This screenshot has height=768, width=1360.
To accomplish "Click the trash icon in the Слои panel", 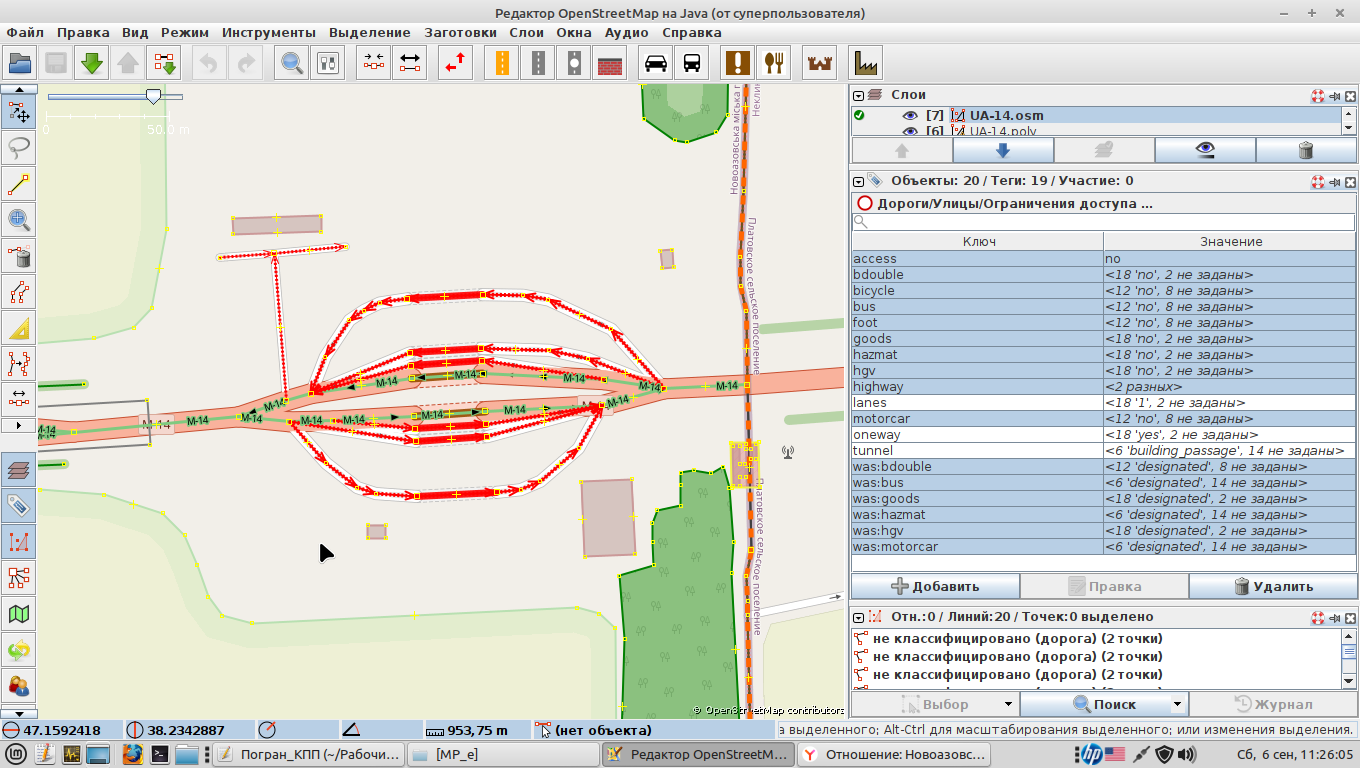I will pos(1305,150).
